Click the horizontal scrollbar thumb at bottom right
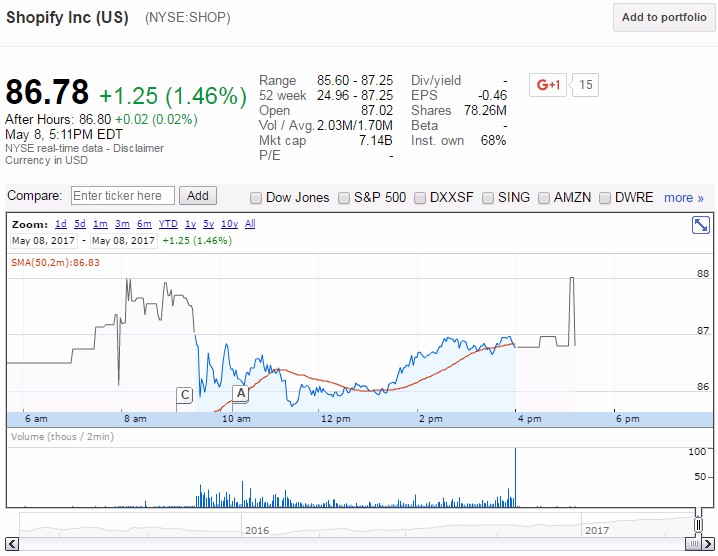 click(x=694, y=544)
